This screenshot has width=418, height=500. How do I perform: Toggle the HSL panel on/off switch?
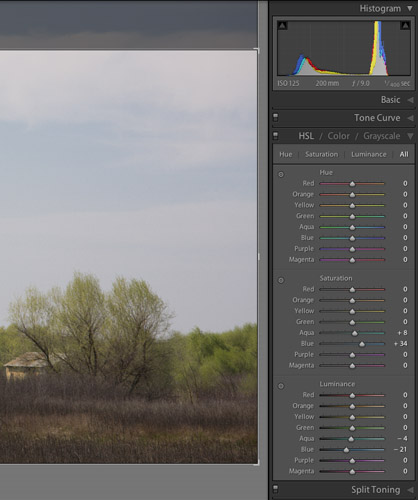coord(275,136)
